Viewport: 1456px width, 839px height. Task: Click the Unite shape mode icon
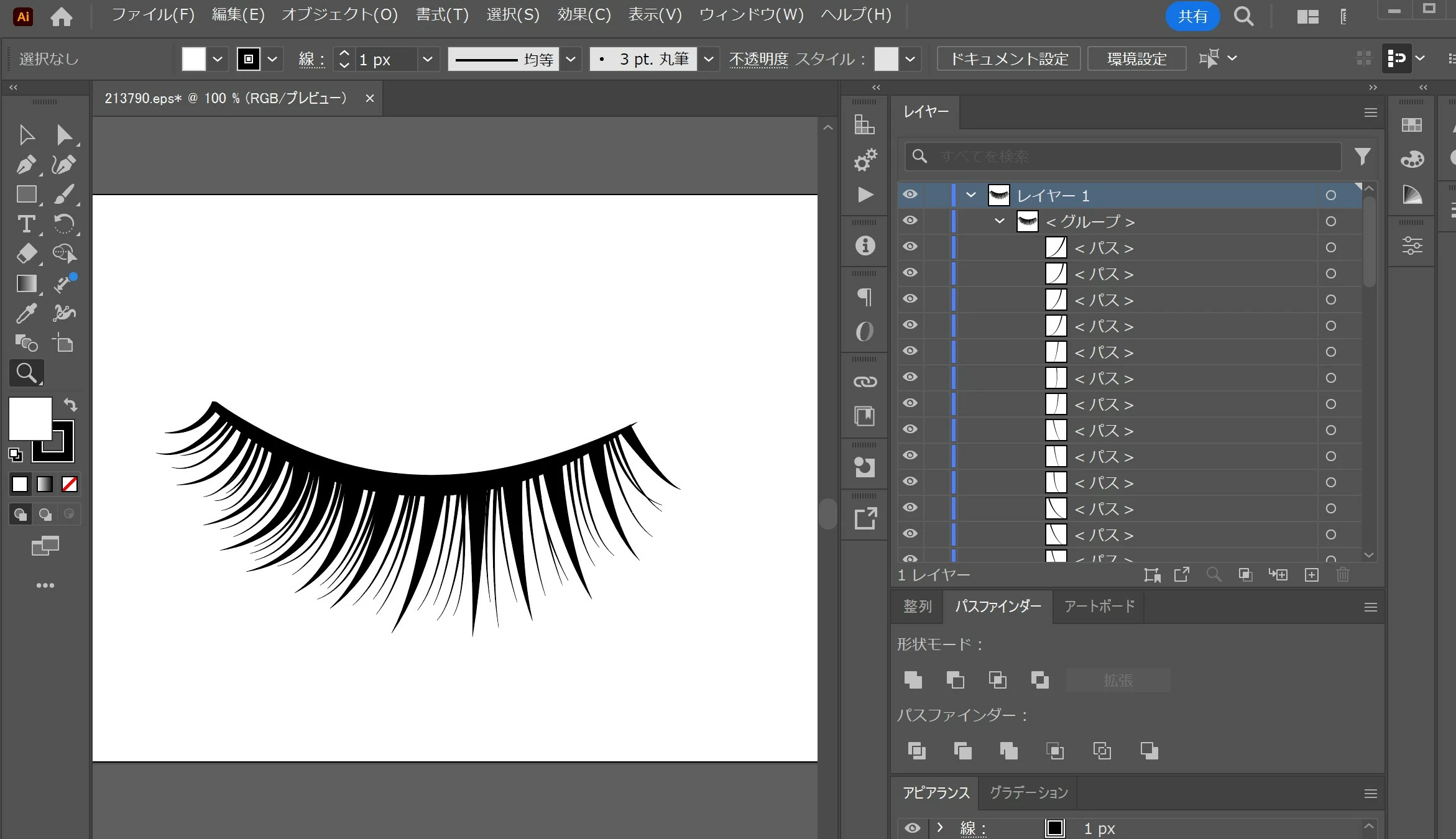pyautogui.click(x=913, y=680)
